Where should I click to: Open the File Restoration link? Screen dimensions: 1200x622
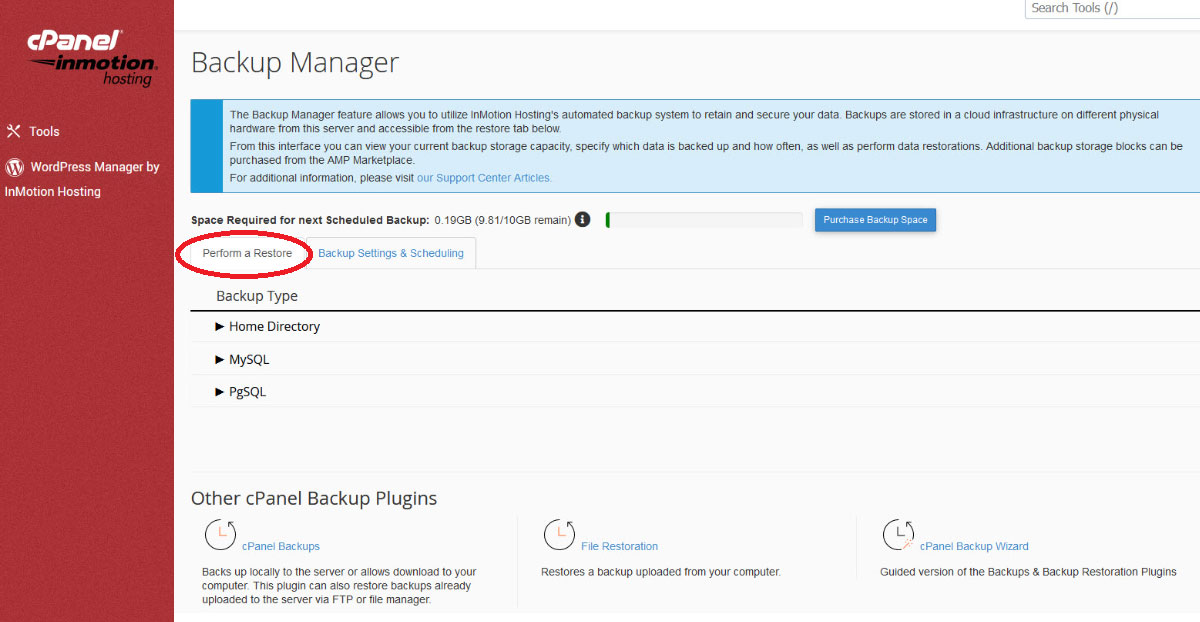tap(619, 546)
